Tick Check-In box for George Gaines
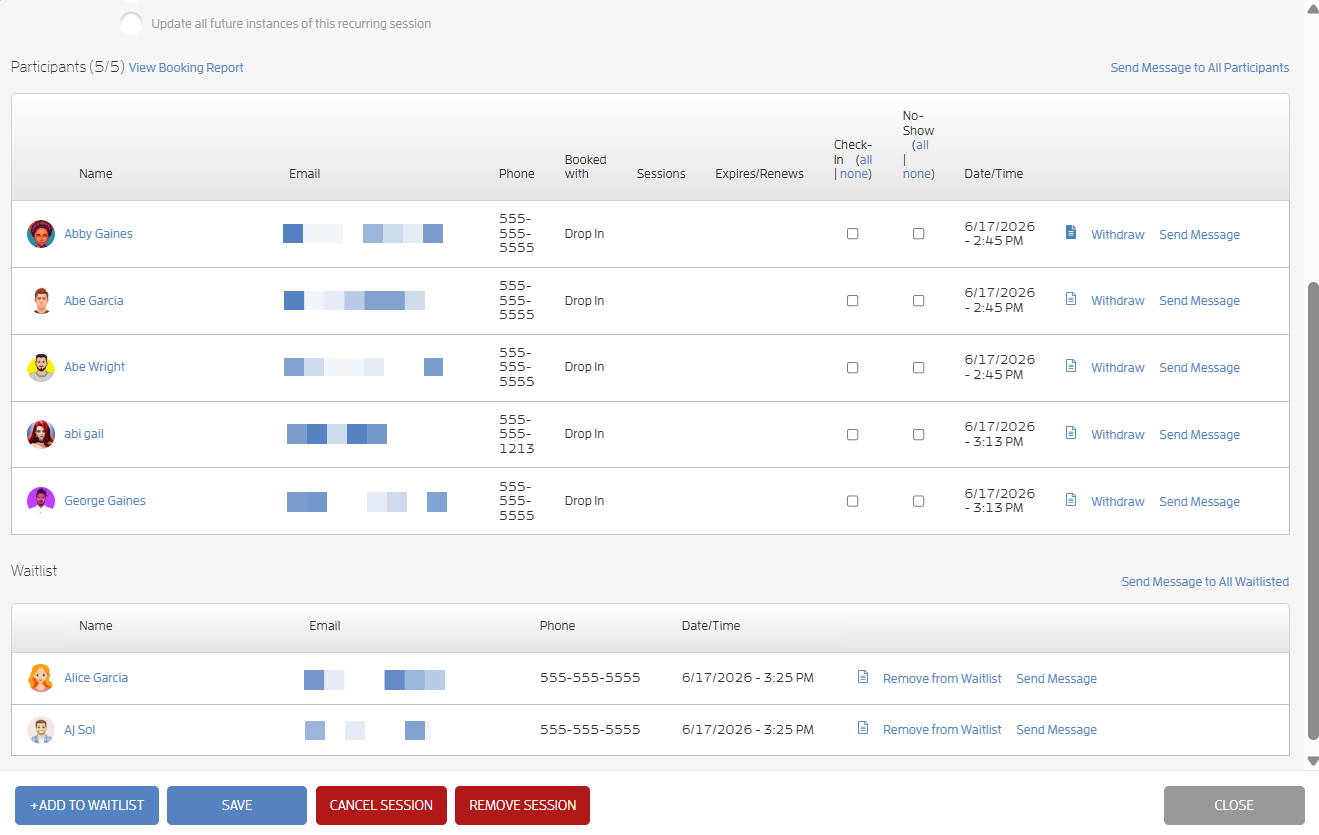Screen dimensions: 1319x835 coord(852,501)
